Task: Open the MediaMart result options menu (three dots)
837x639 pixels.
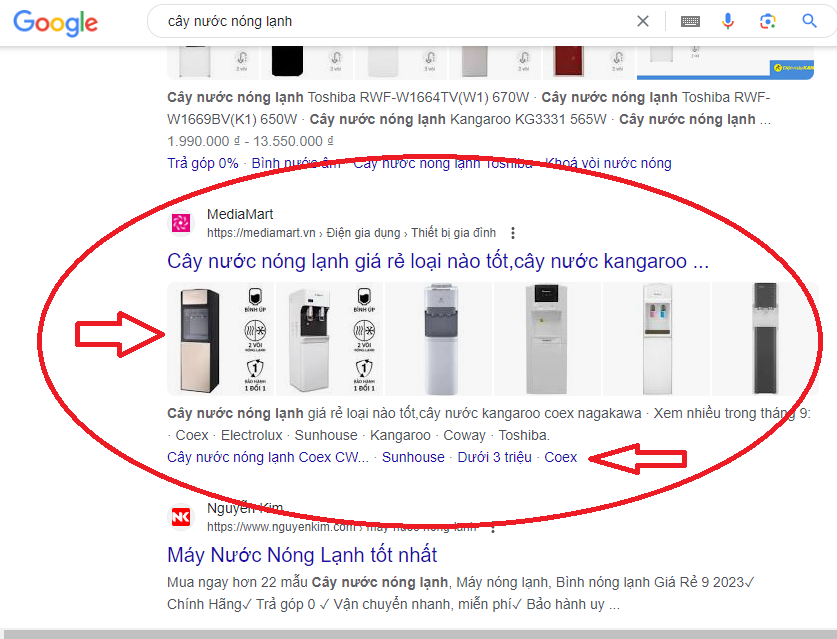Action: pyautogui.click(x=512, y=233)
